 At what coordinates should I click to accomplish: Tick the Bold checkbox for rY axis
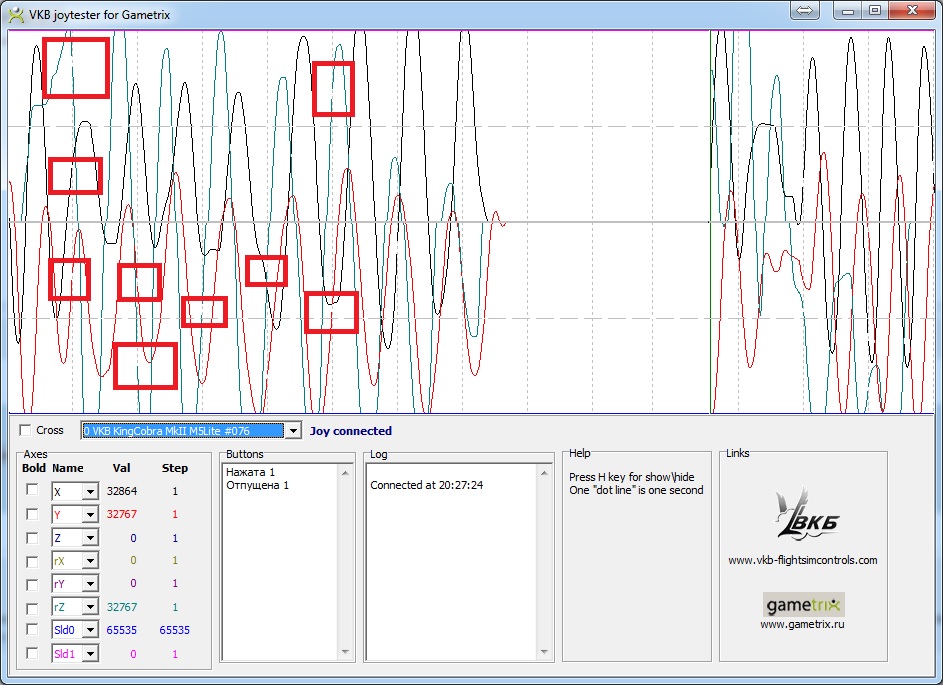click(32, 583)
